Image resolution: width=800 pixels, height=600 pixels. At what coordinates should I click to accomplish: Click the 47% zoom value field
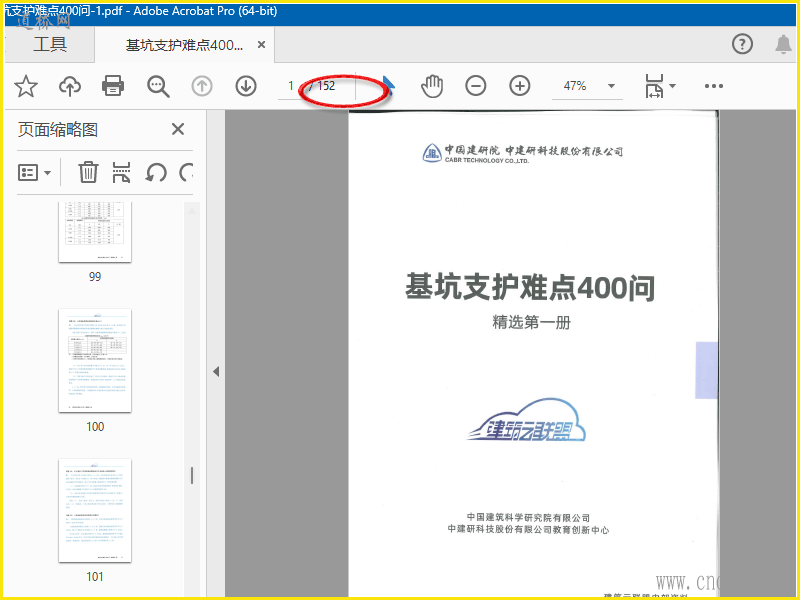(x=575, y=86)
